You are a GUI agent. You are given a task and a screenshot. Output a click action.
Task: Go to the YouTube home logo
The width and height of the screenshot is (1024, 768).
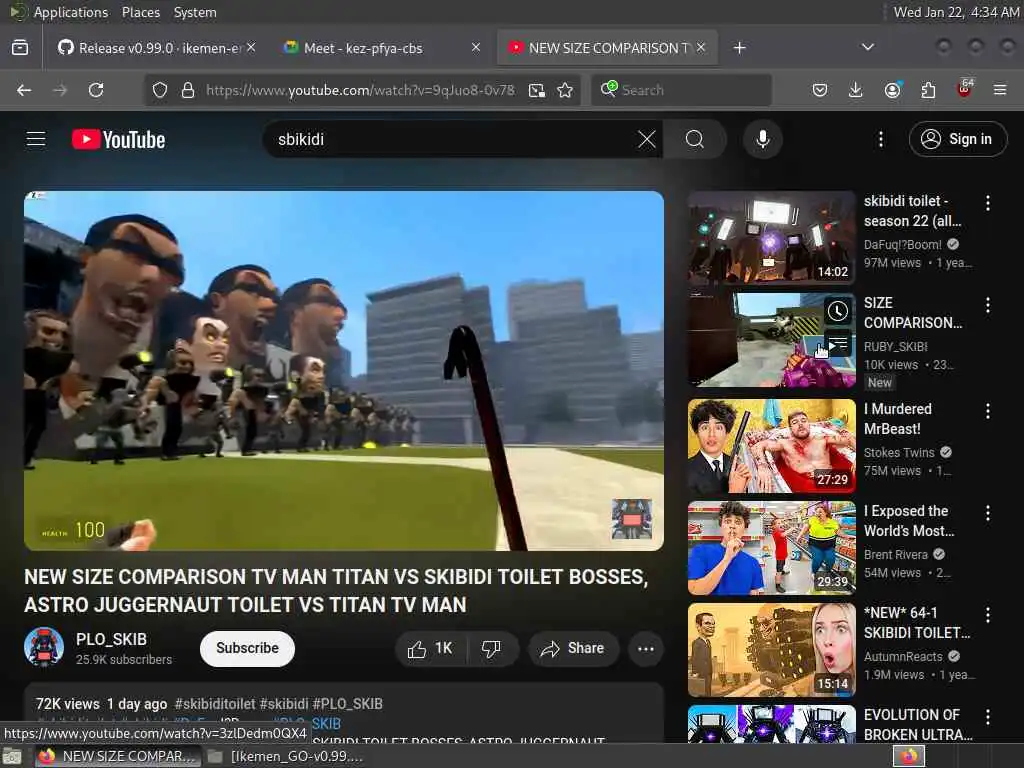click(x=118, y=139)
